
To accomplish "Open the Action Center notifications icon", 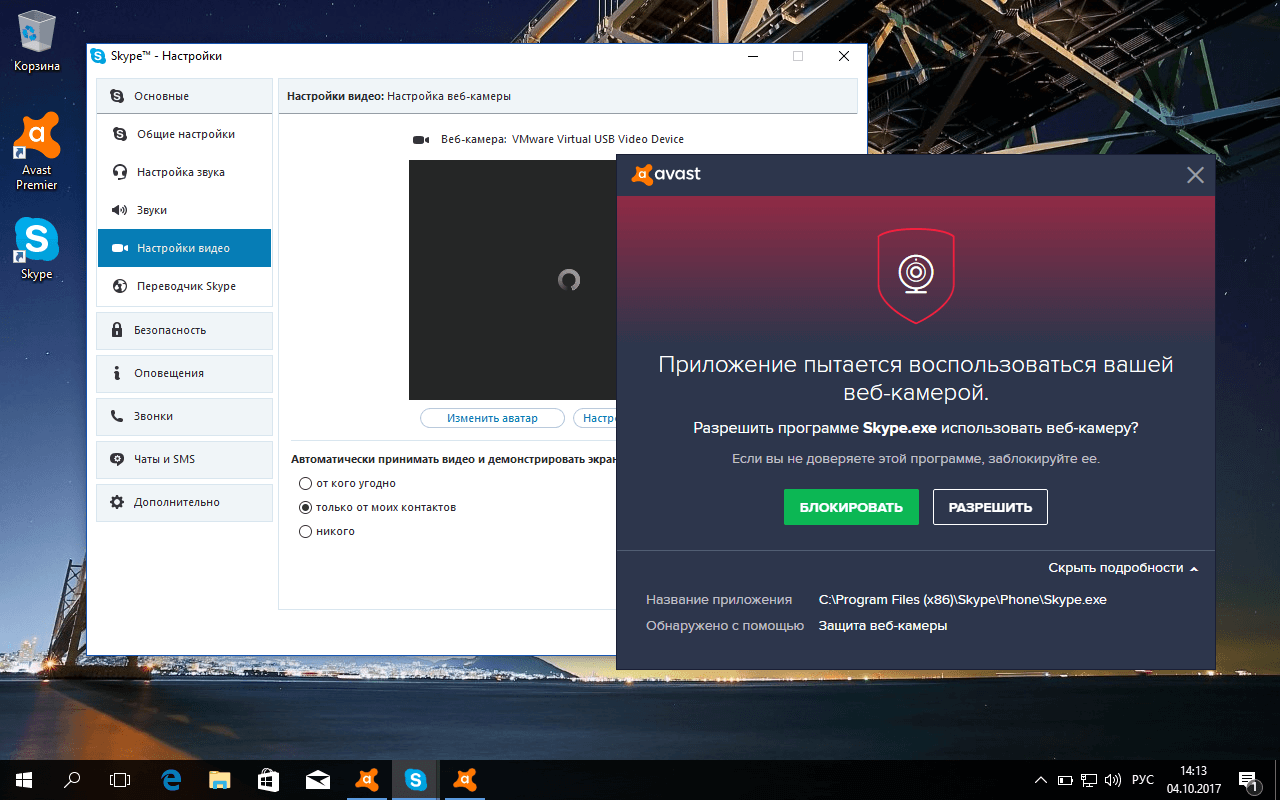I will coord(1248,780).
